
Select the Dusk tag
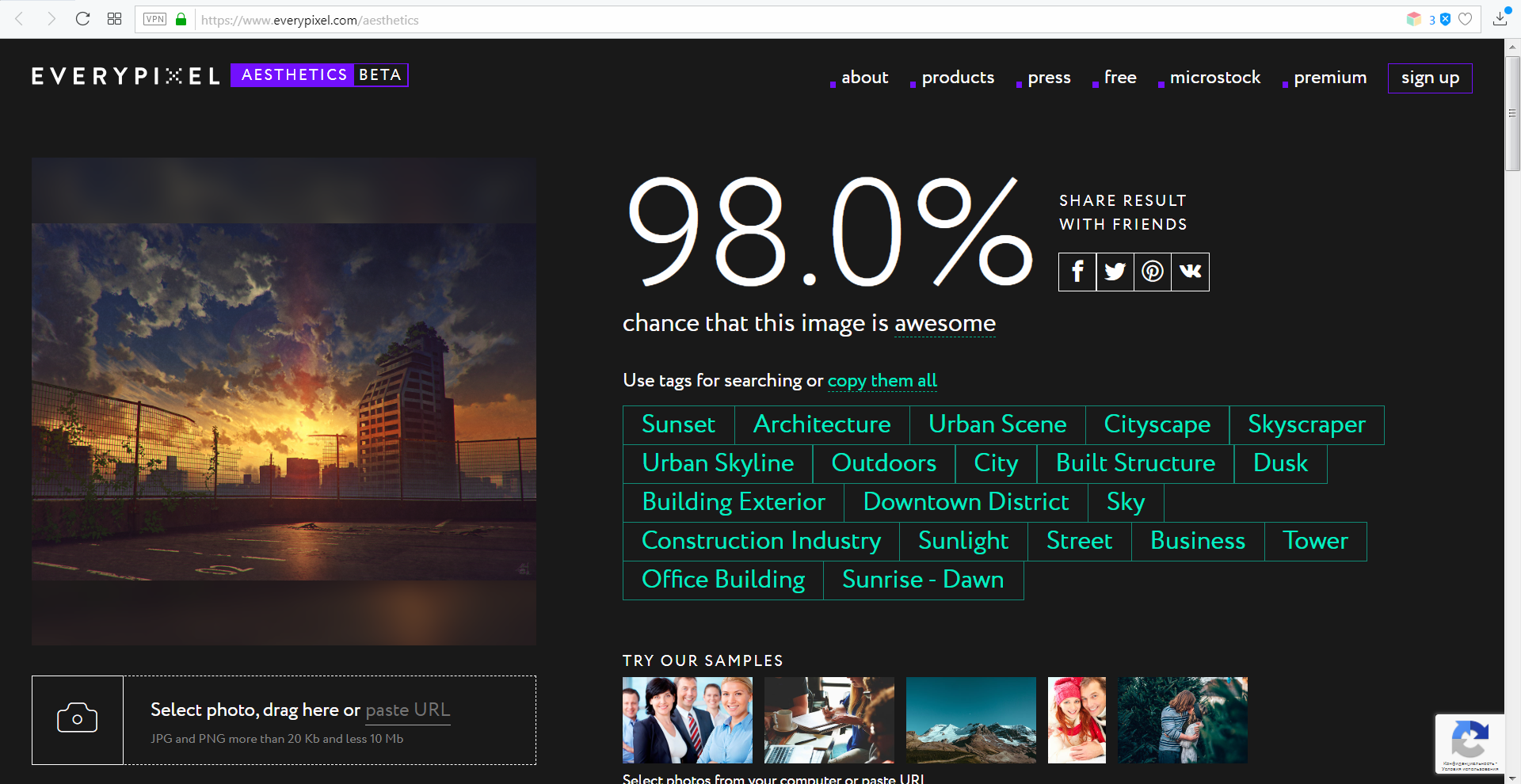click(x=1281, y=464)
